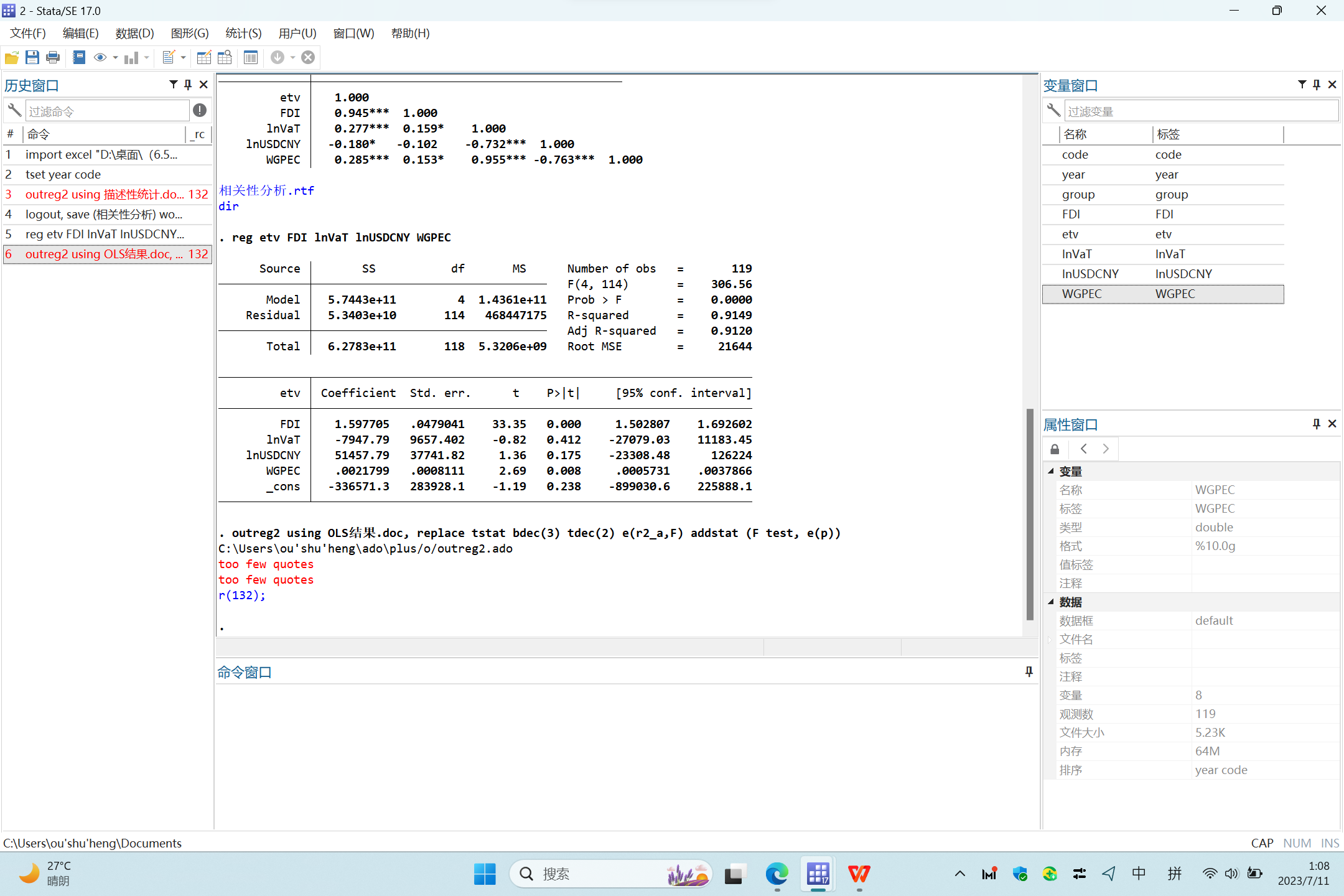Open the Data Editor (Edit) icon
Image resolution: width=1344 pixels, height=896 pixels.
[x=203, y=58]
